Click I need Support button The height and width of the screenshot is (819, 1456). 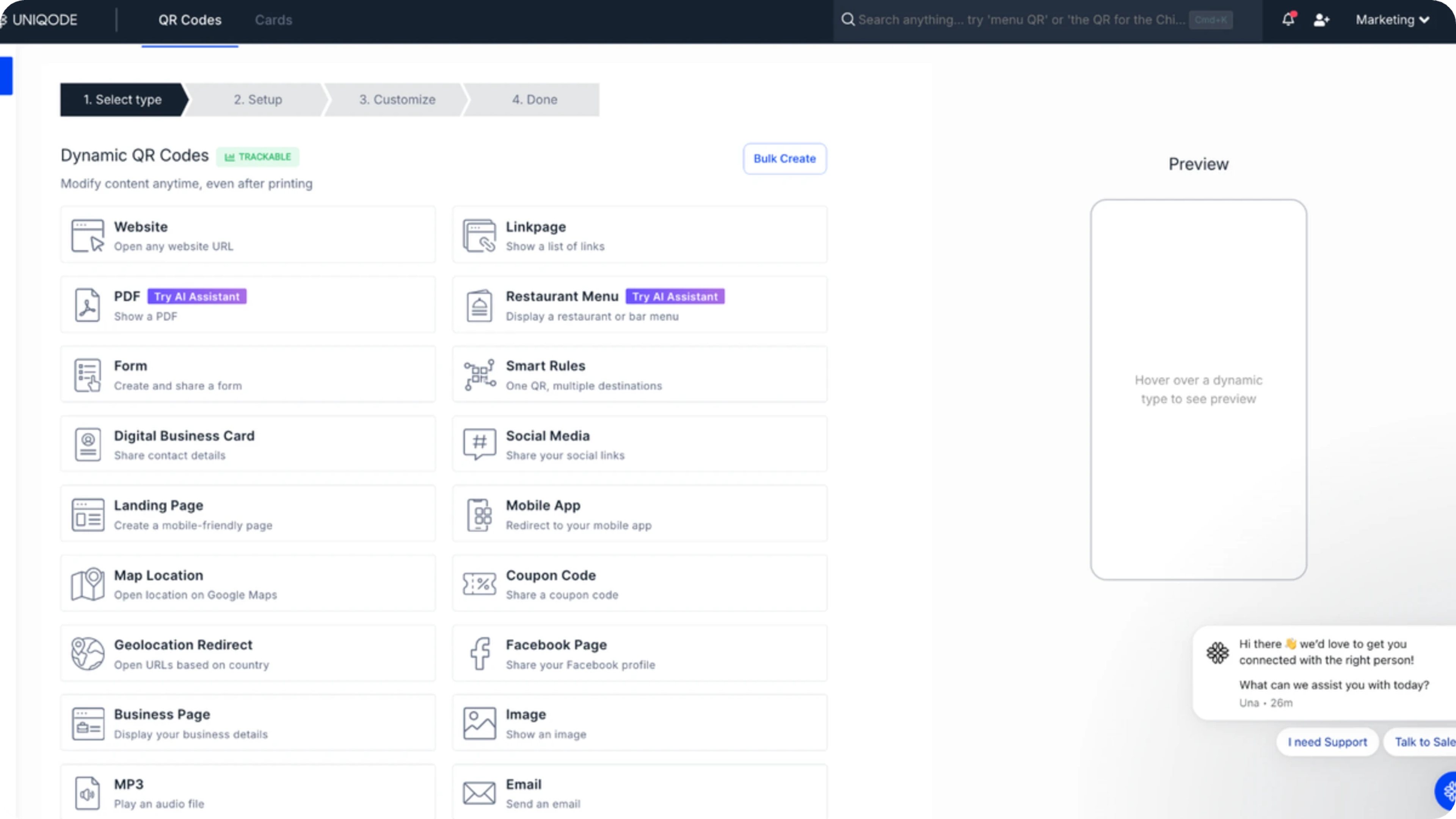[1327, 742]
